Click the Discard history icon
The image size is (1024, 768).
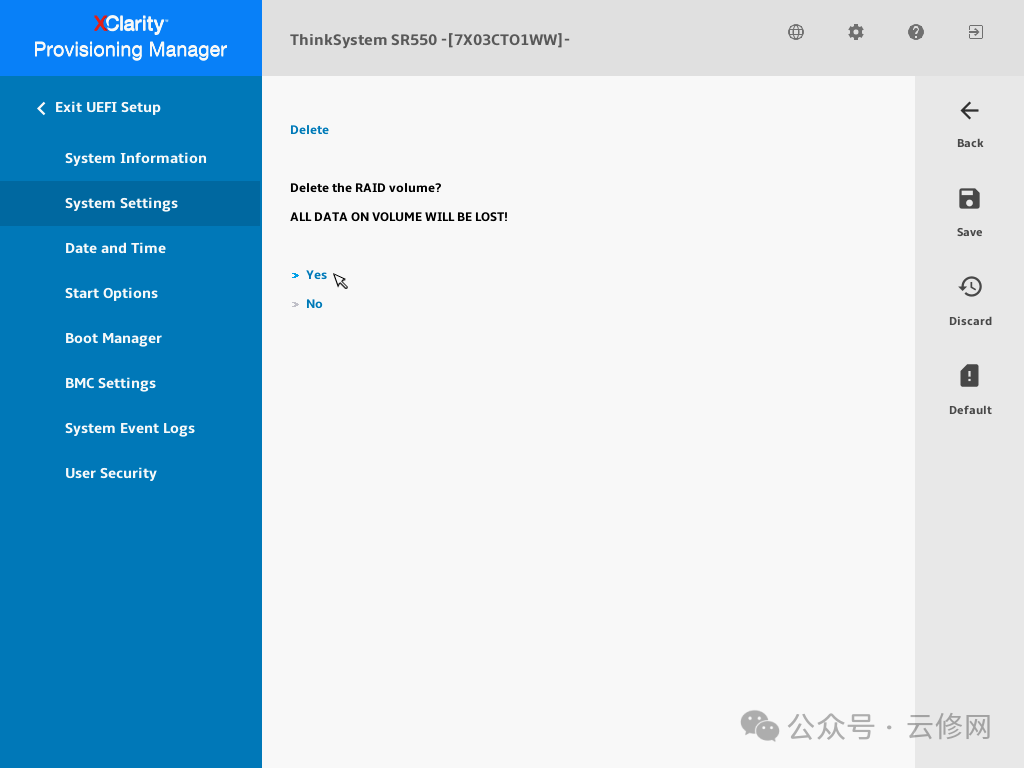coord(970,287)
